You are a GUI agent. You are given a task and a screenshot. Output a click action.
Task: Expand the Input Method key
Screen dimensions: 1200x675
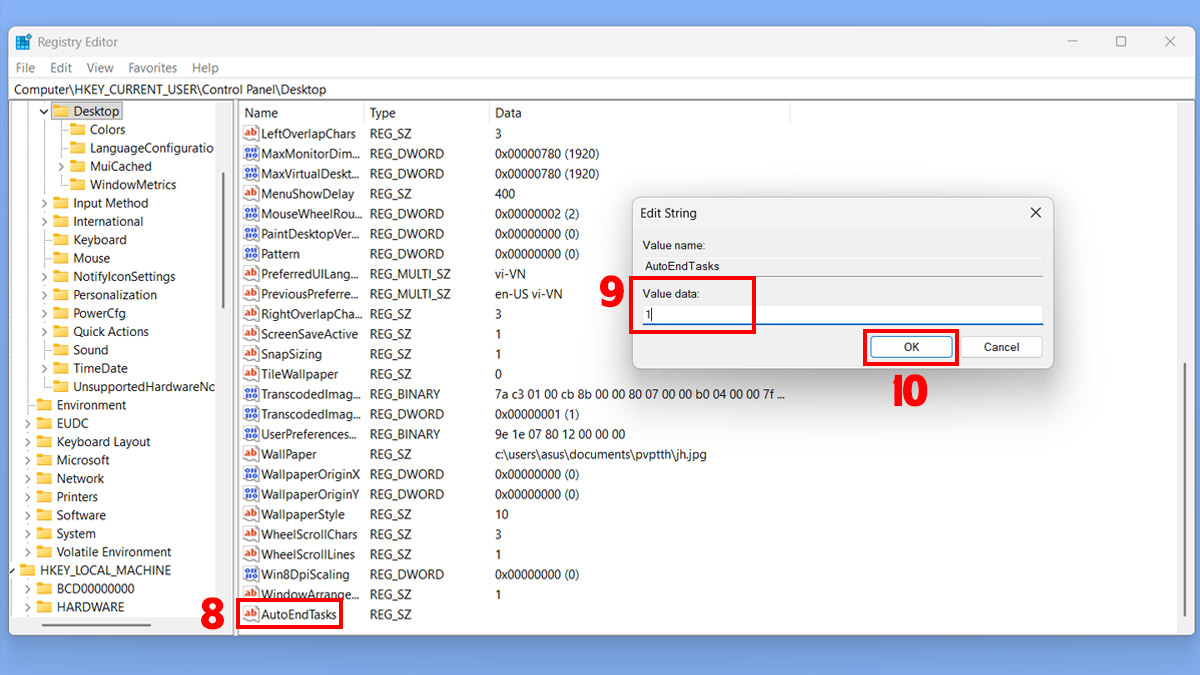click(x=44, y=203)
